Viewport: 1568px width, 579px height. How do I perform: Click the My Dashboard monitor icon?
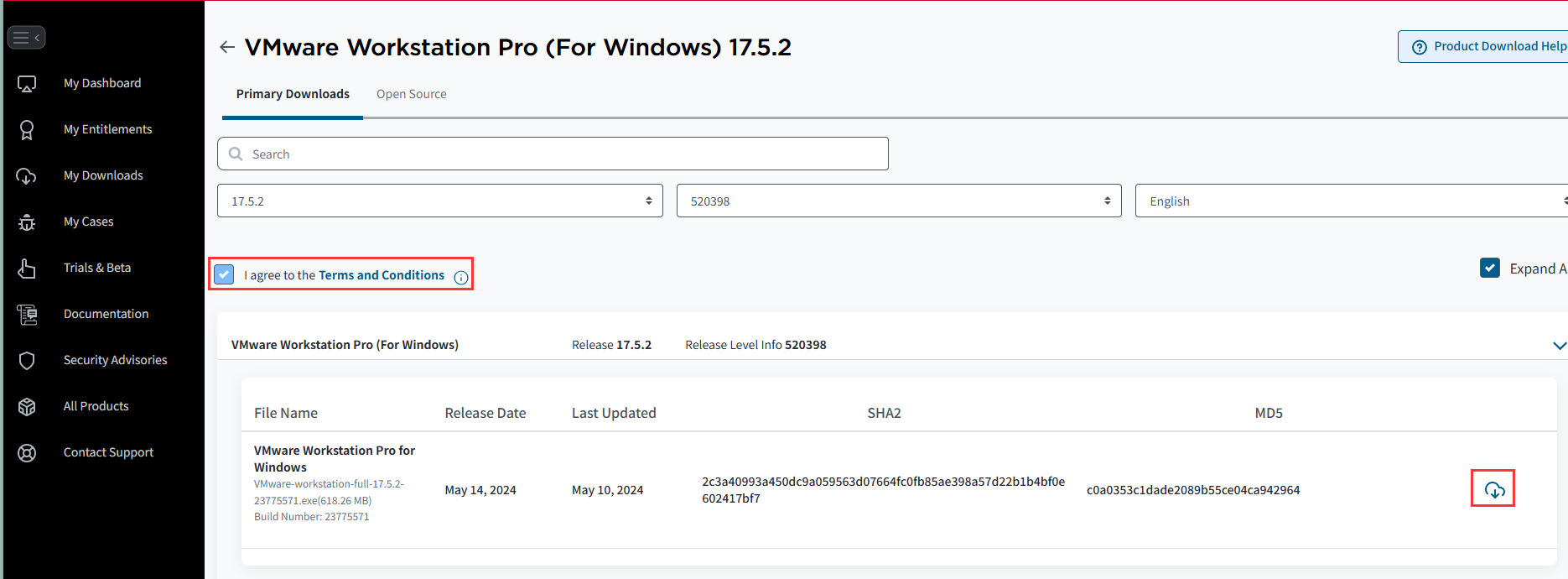coord(27,84)
